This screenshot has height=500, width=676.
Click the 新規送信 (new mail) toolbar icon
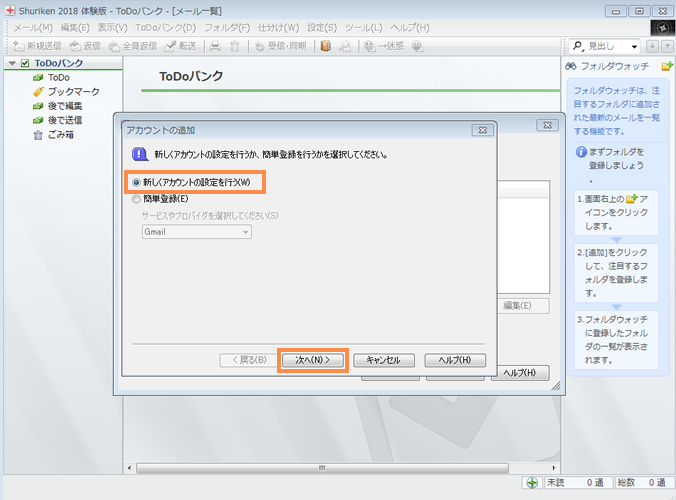click(x=19, y=46)
